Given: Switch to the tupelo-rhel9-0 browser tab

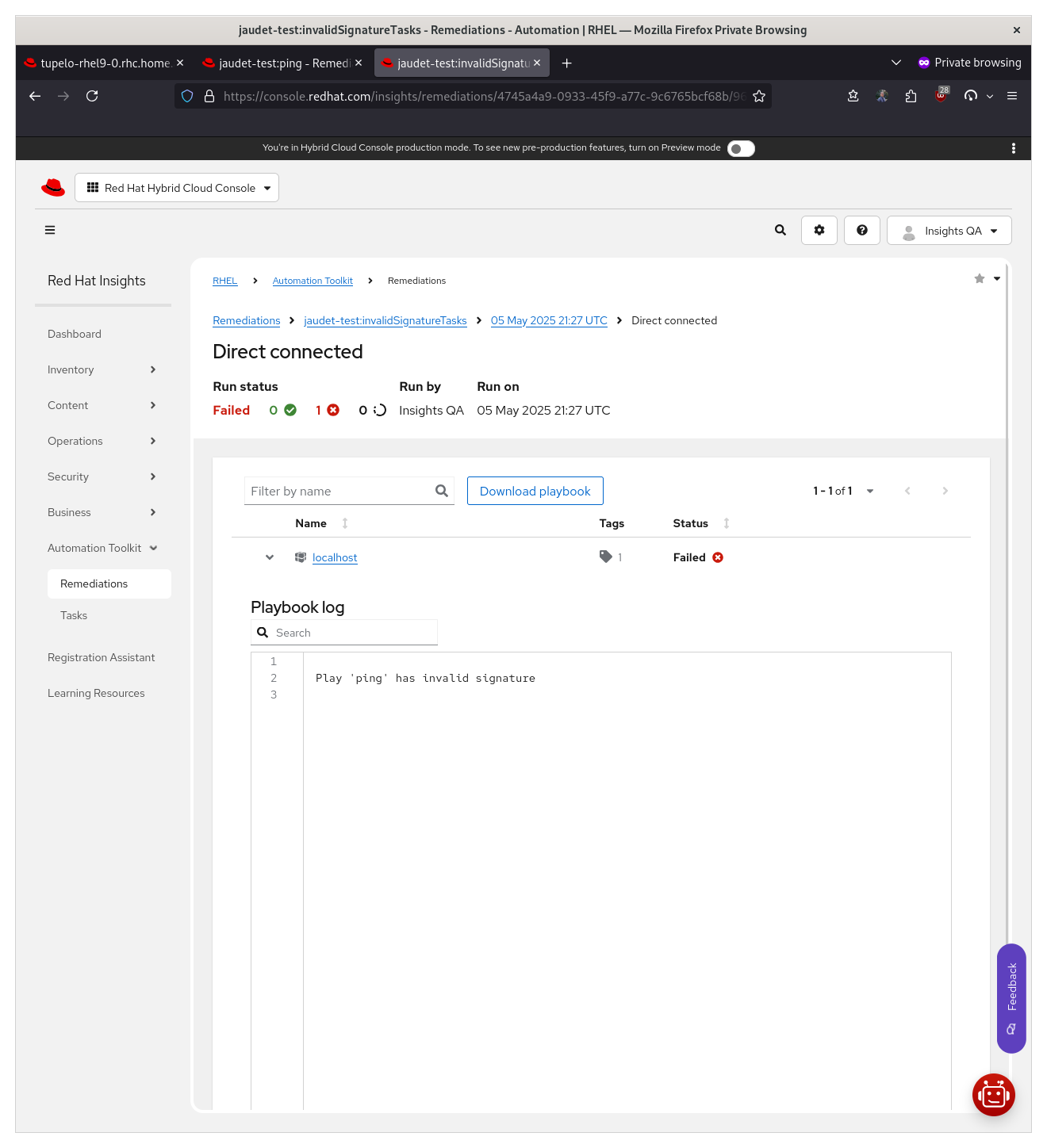Looking at the screenshot, I should click(103, 63).
